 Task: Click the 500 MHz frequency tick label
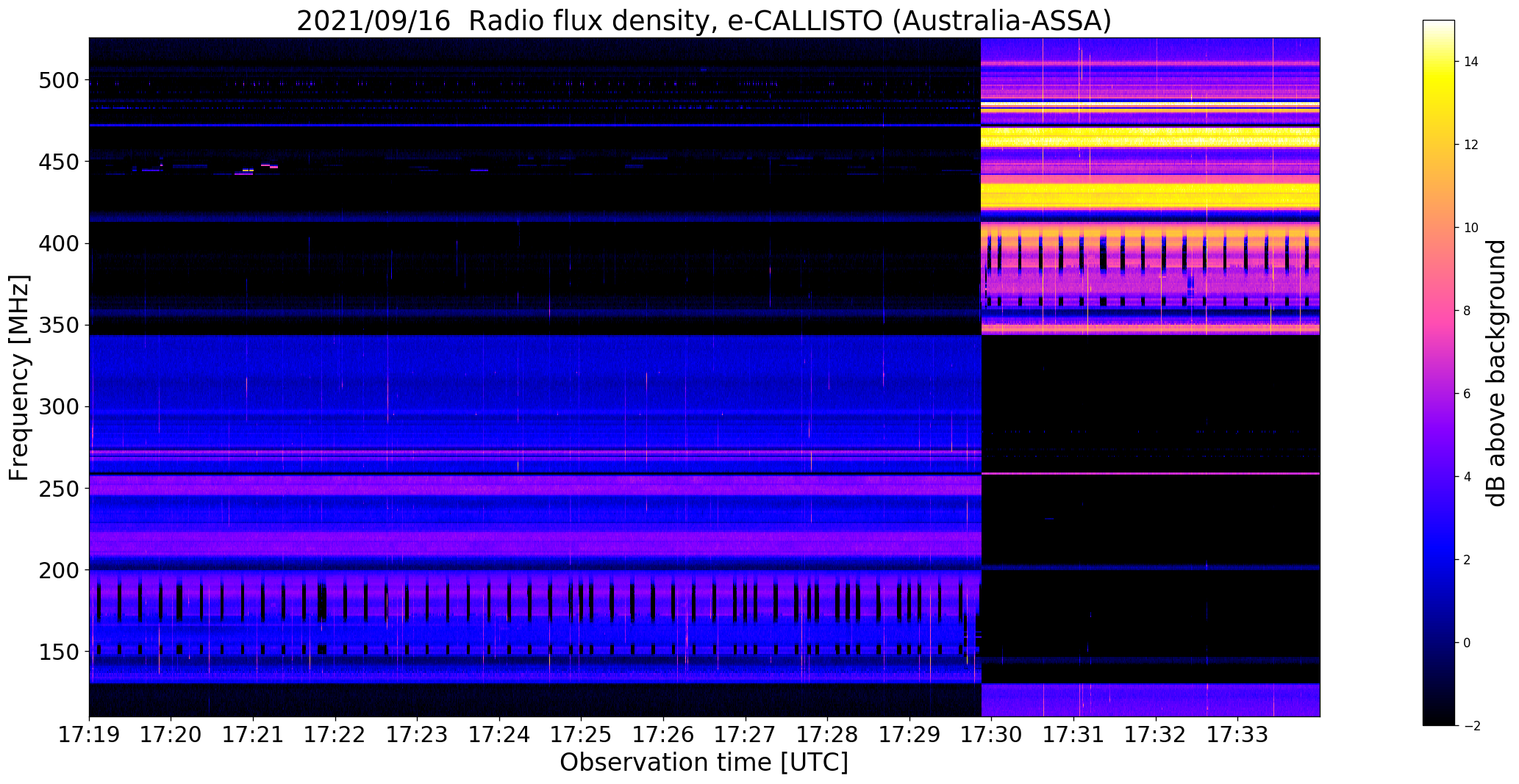pyautogui.click(x=58, y=80)
